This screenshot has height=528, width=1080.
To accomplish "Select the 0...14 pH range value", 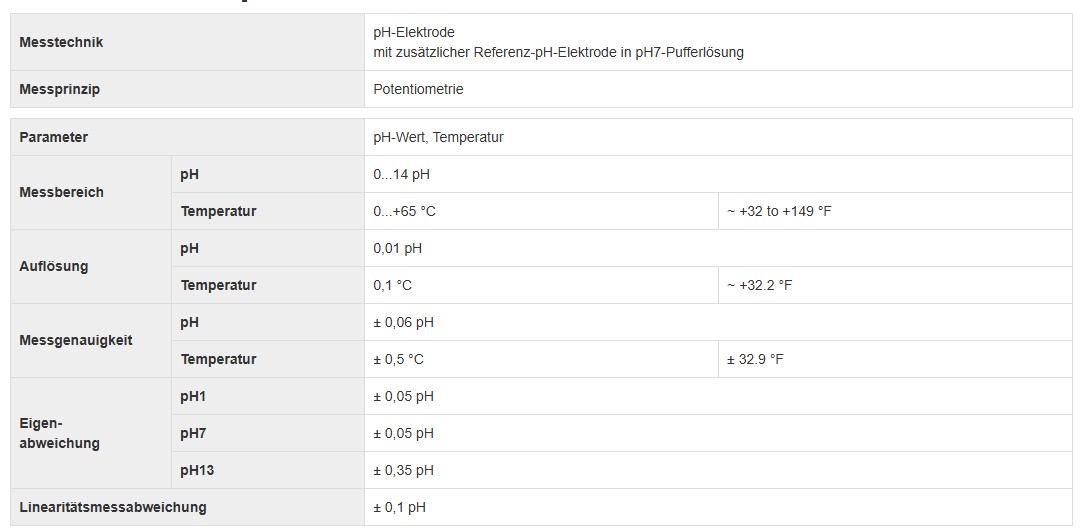I will [402, 175].
